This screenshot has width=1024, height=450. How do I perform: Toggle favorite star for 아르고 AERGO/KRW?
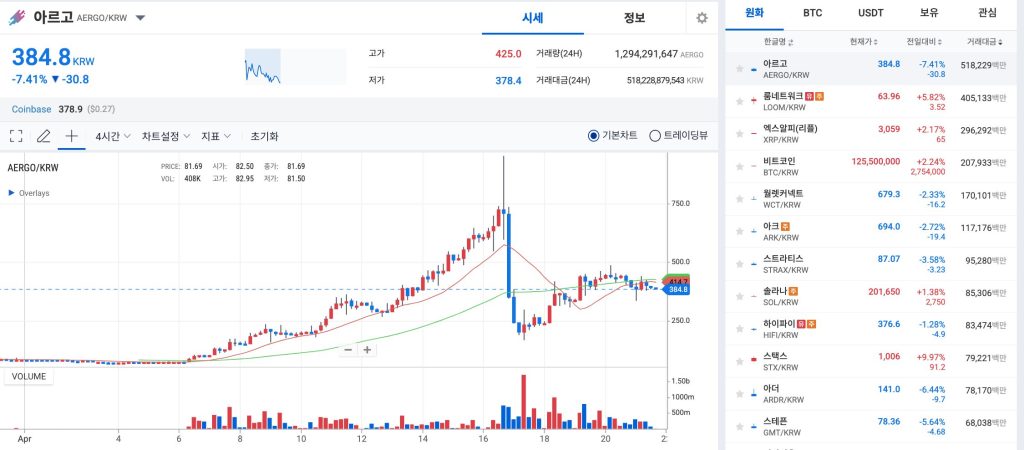[x=739, y=69]
